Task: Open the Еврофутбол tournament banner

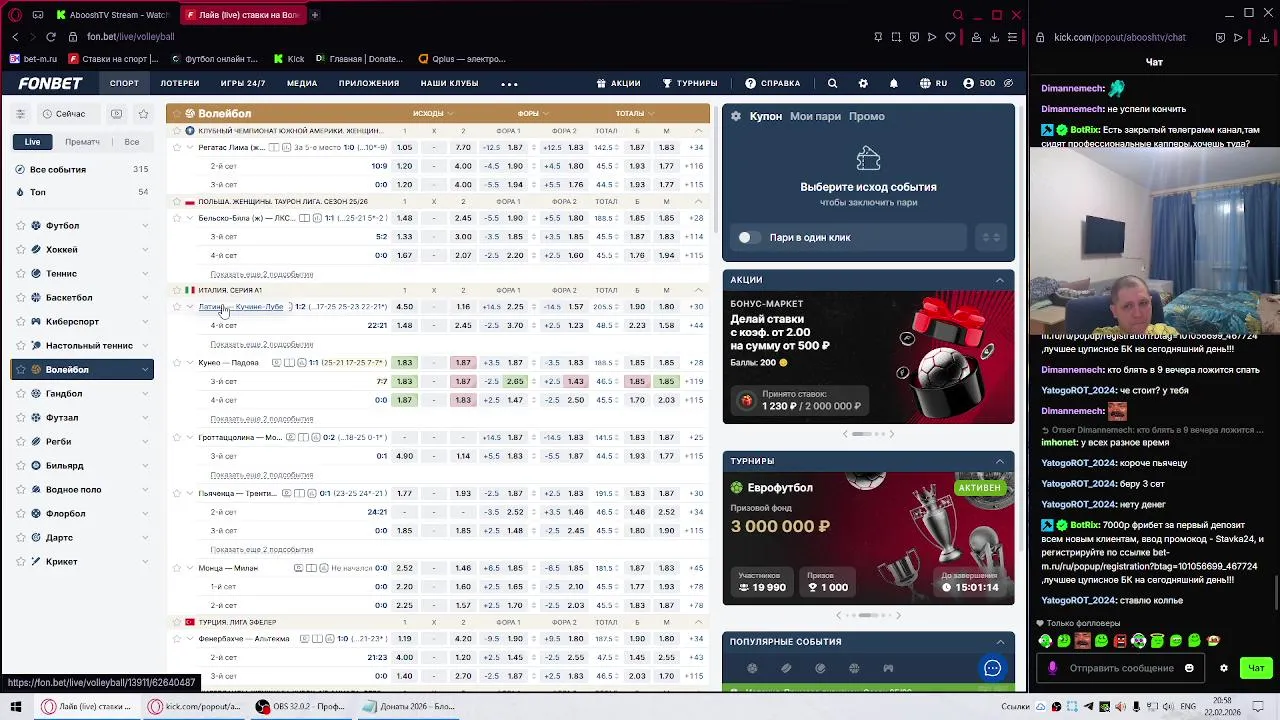Action: [868, 538]
